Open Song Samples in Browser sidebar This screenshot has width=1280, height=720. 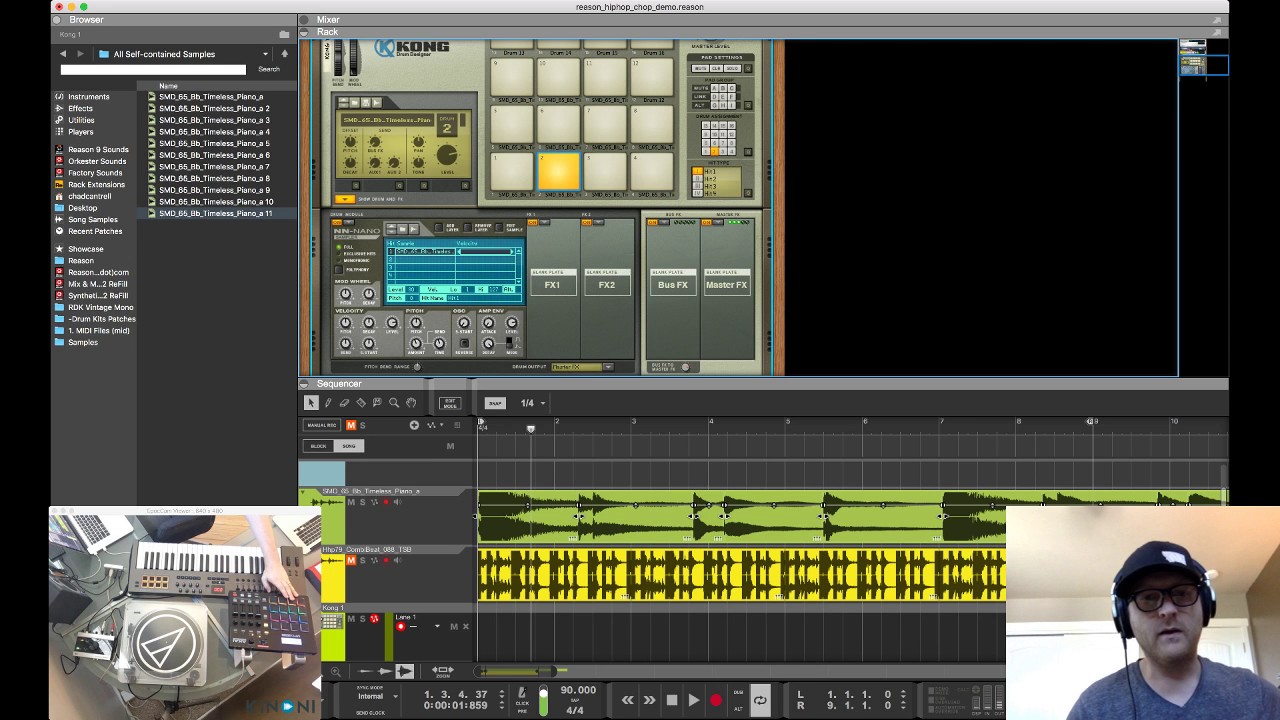point(92,220)
